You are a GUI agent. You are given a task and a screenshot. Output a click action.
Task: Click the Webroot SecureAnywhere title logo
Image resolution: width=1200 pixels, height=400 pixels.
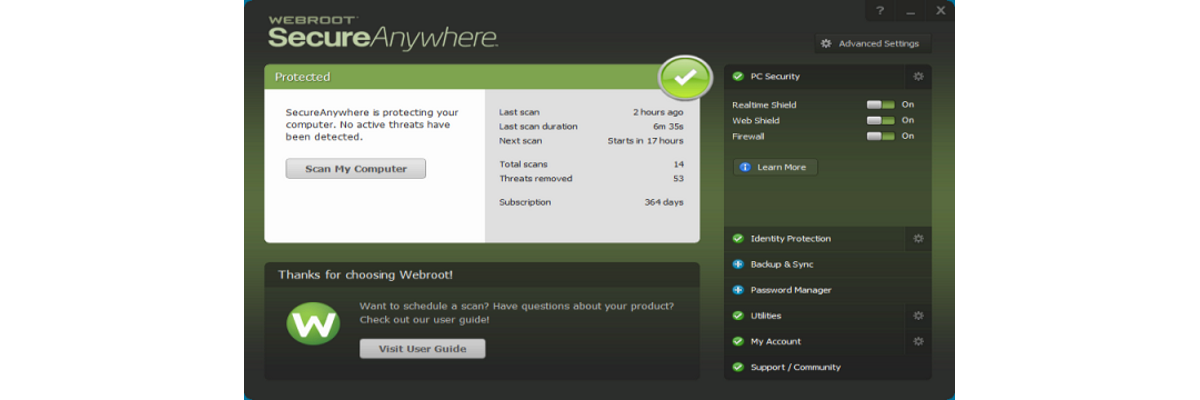click(x=382, y=33)
